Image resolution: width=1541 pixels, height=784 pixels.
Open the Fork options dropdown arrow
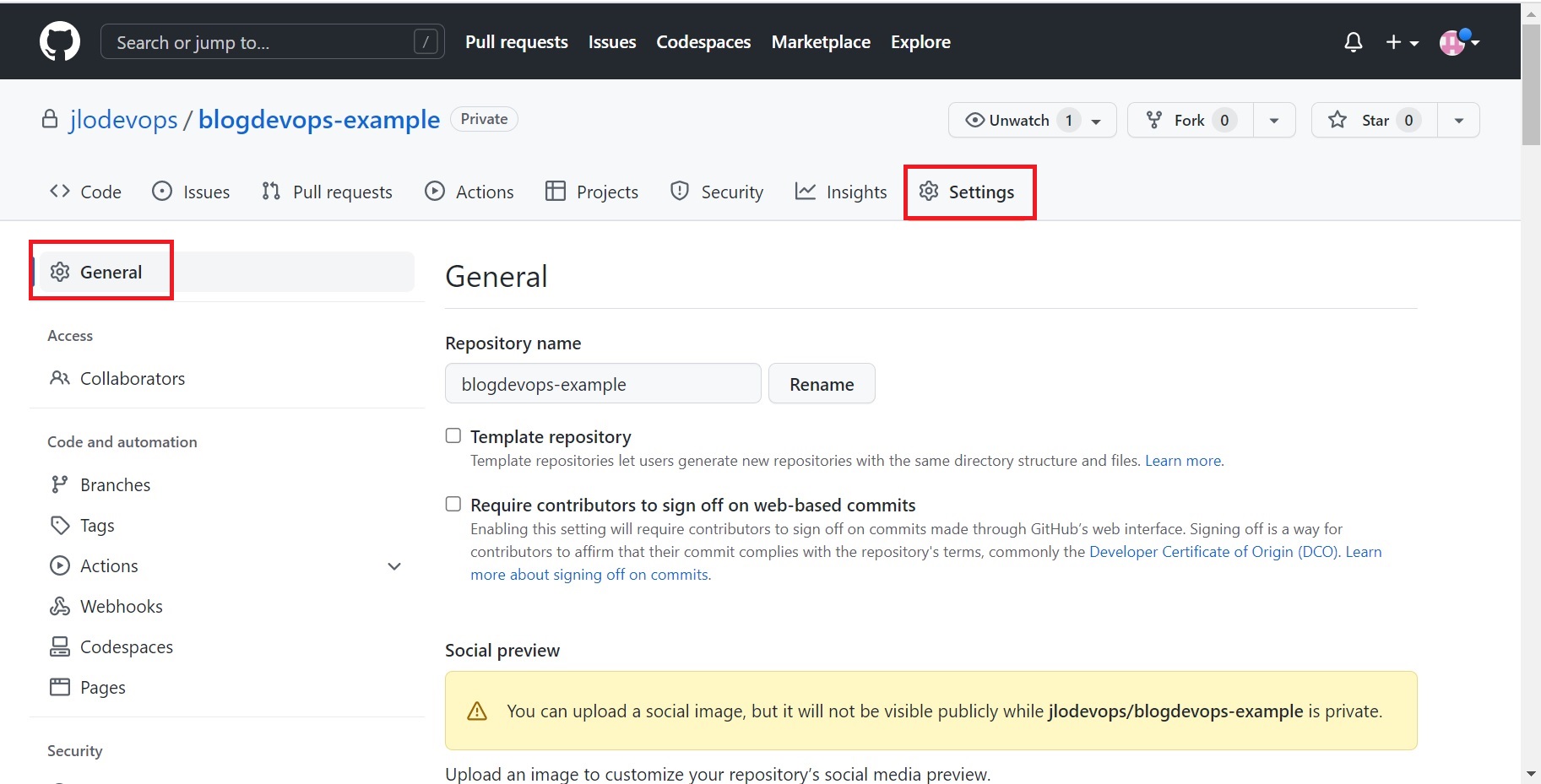1274,120
